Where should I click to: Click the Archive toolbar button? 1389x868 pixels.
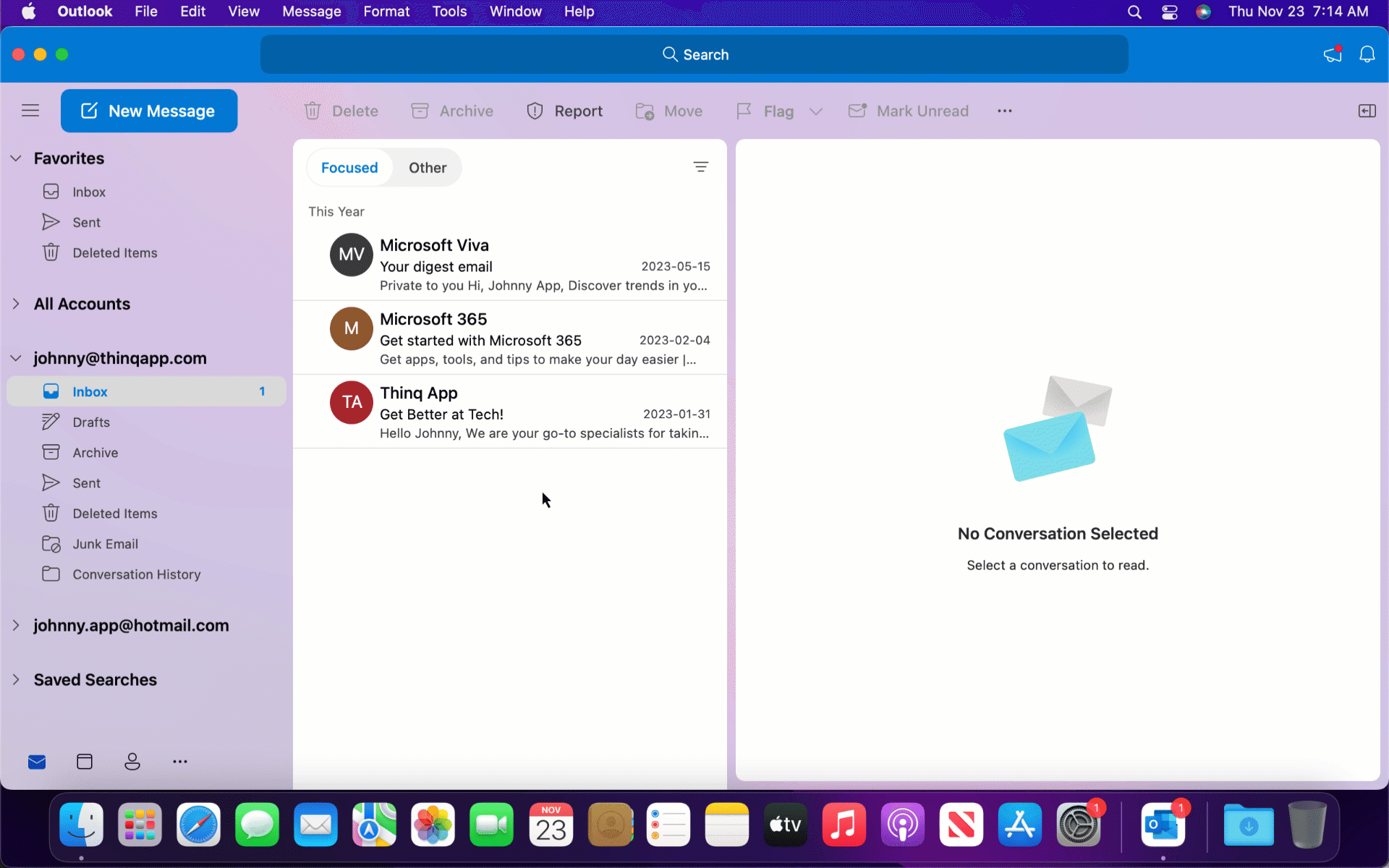[452, 111]
